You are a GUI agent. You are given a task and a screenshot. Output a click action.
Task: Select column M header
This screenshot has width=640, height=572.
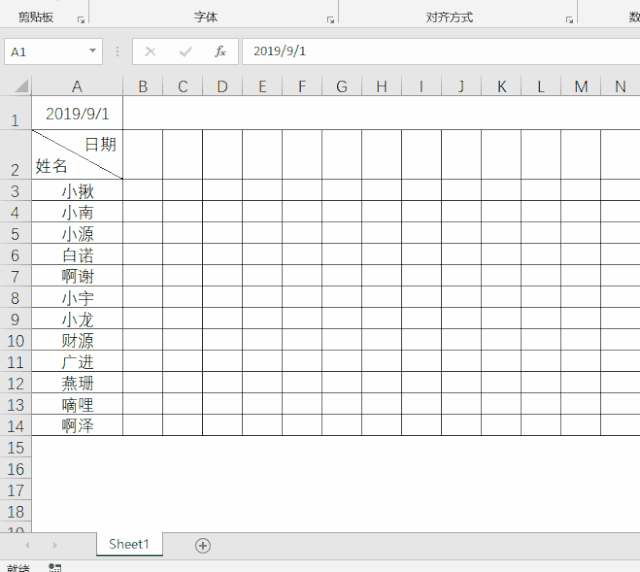point(581,87)
